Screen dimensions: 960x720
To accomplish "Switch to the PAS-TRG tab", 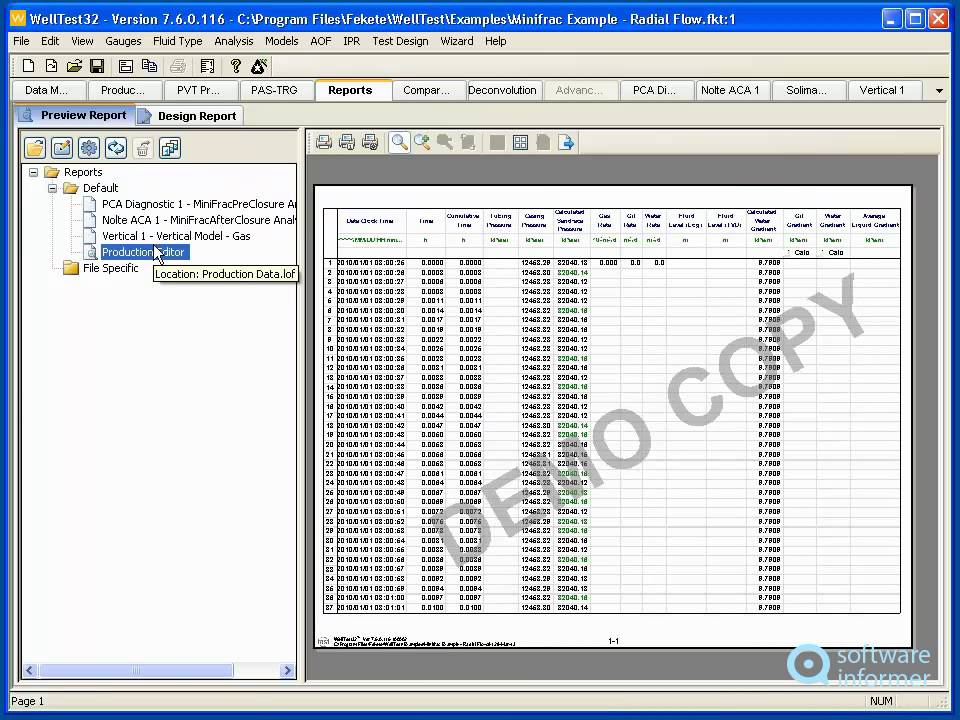I will coord(277,91).
